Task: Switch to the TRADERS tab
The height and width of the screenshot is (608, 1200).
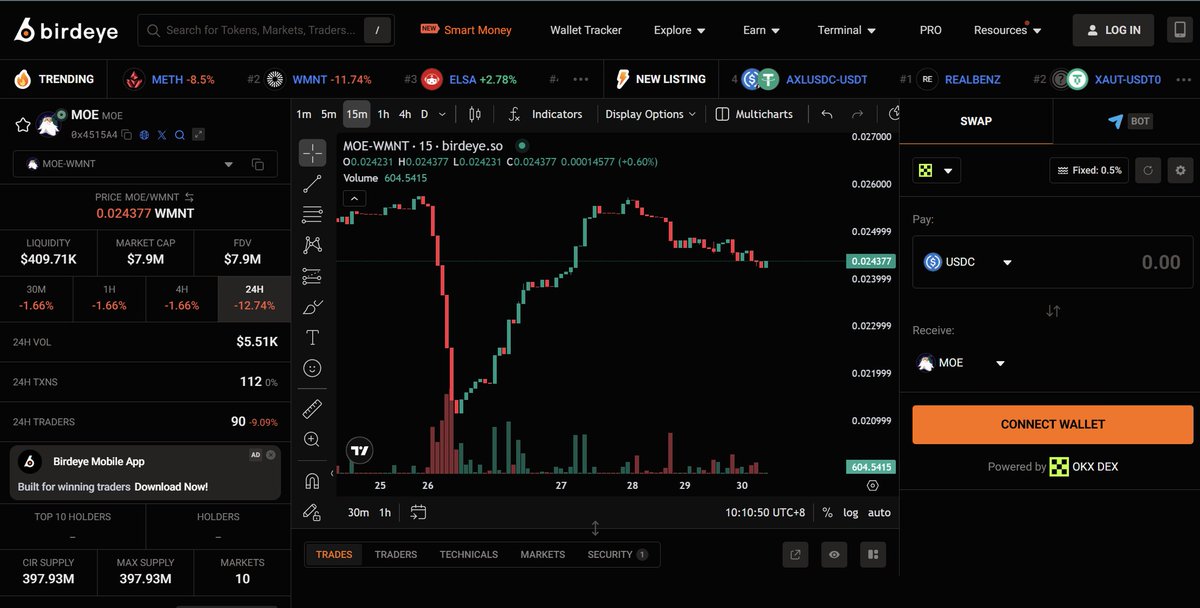Action: click(x=396, y=554)
